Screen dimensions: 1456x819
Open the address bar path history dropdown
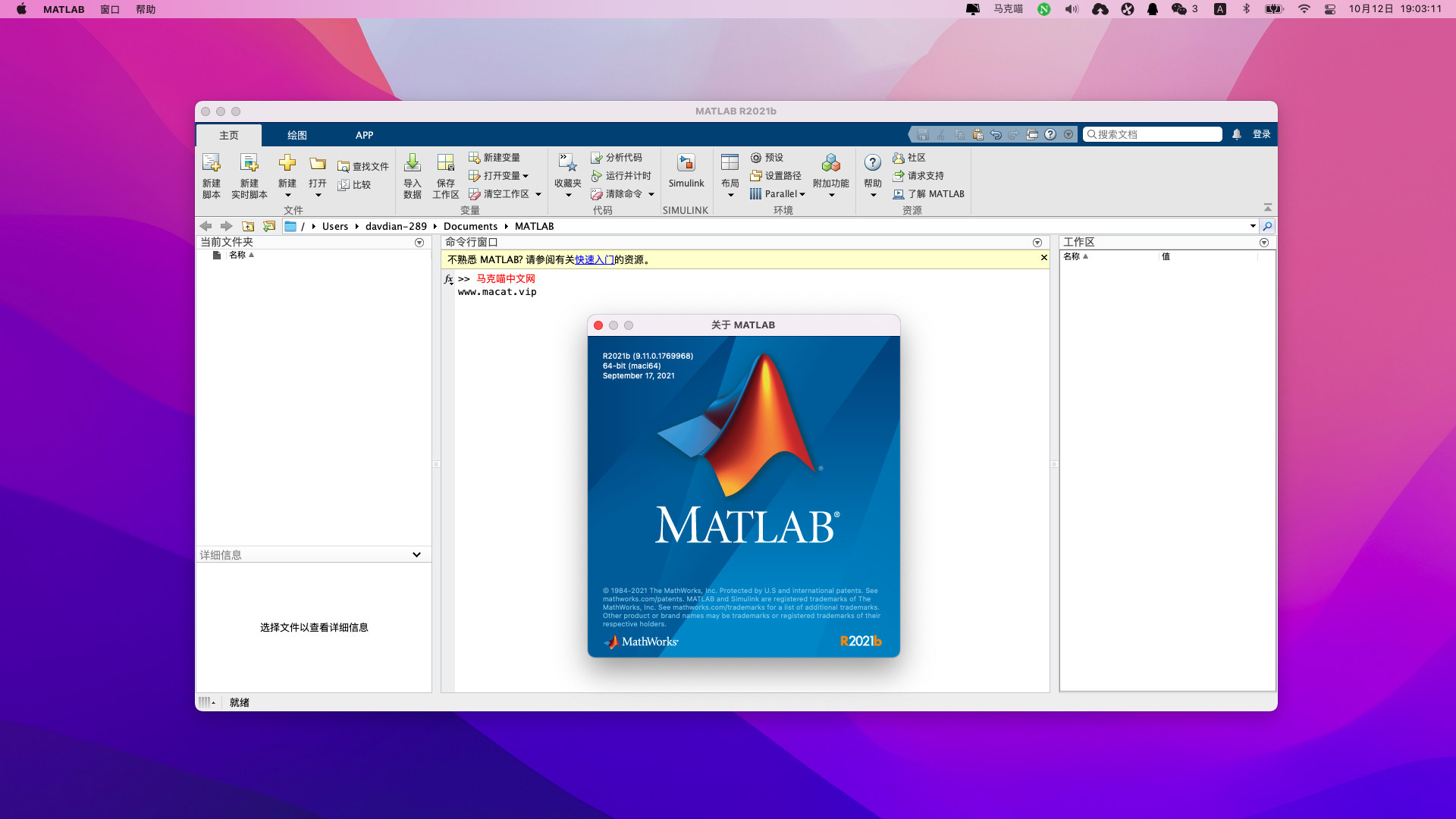pos(1253,226)
